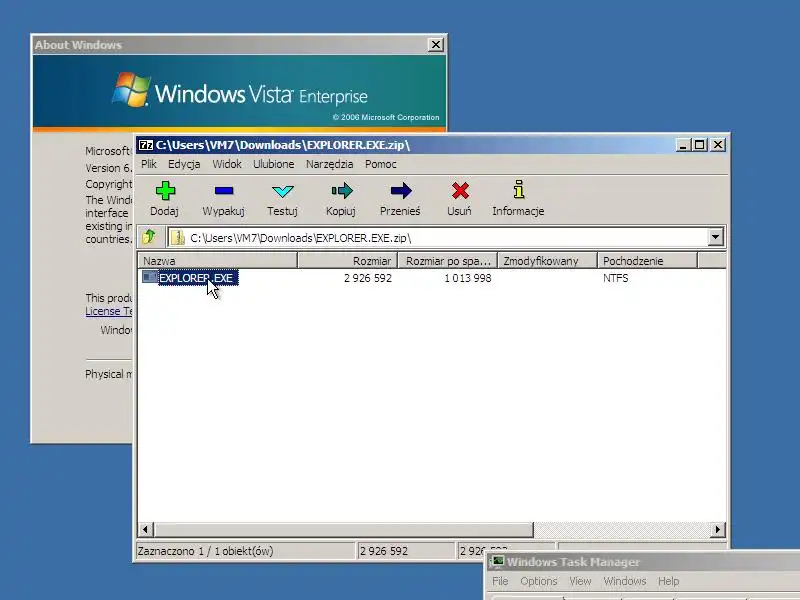Run Testuj archive test tool
The width and height of the screenshot is (800, 600).
283,191
